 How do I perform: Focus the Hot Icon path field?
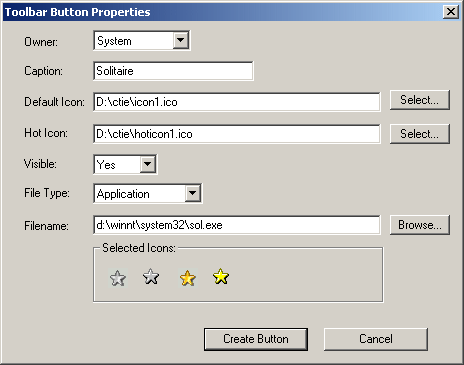tap(237, 134)
